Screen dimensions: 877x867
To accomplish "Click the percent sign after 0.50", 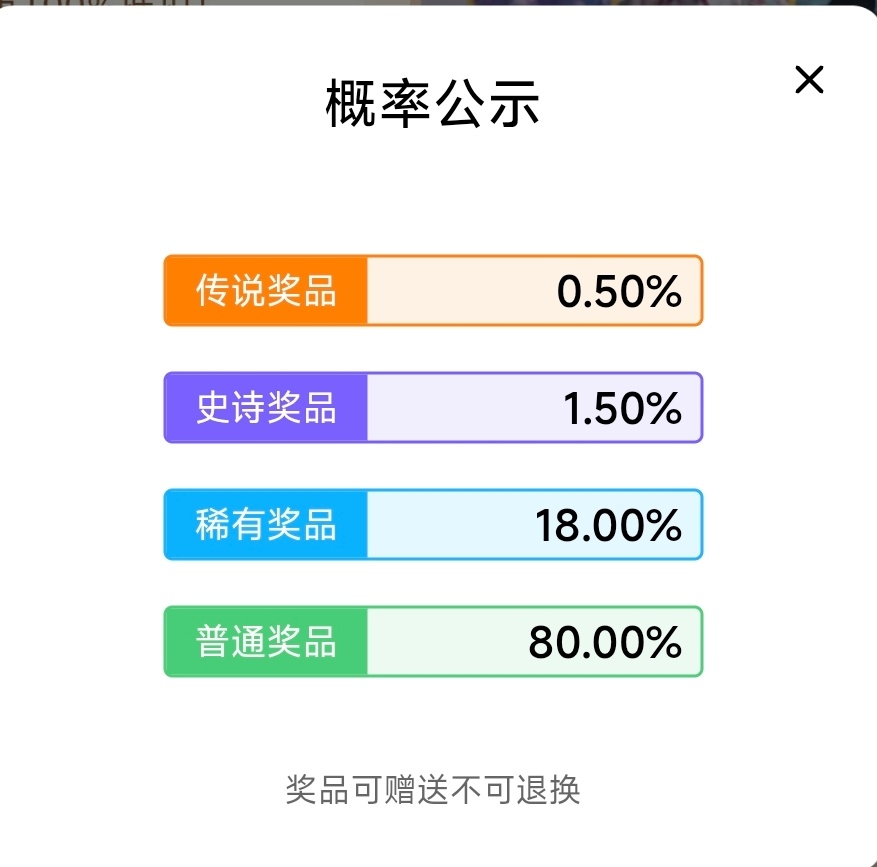I will 662,291.
